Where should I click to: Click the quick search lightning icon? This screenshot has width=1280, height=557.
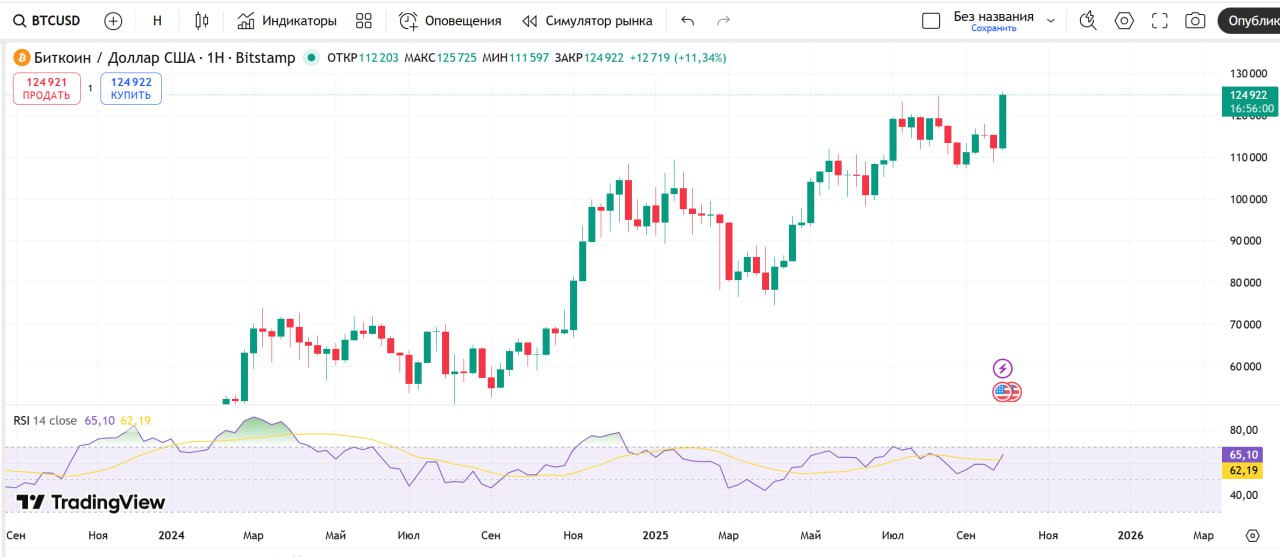(x=1088, y=21)
